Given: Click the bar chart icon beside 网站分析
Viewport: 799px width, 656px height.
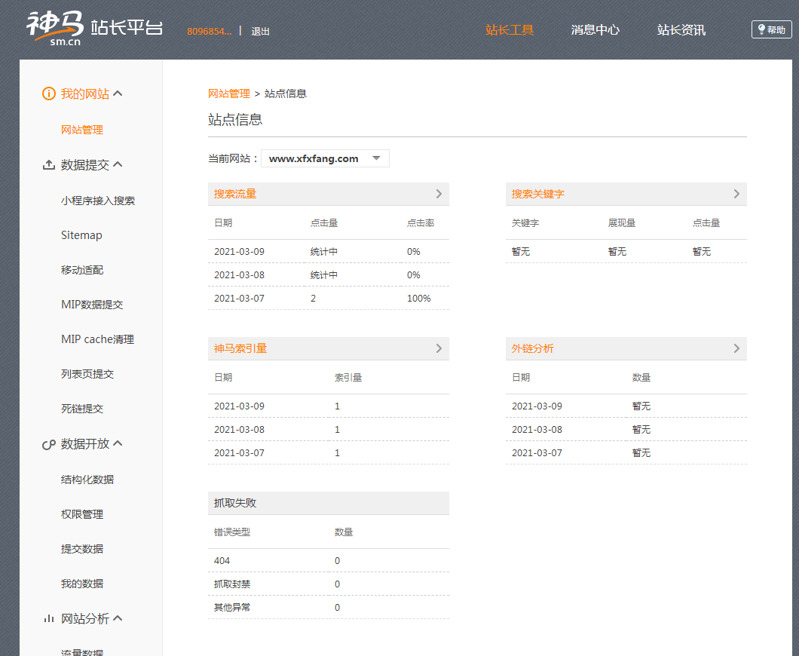Looking at the screenshot, I should 48,619.
